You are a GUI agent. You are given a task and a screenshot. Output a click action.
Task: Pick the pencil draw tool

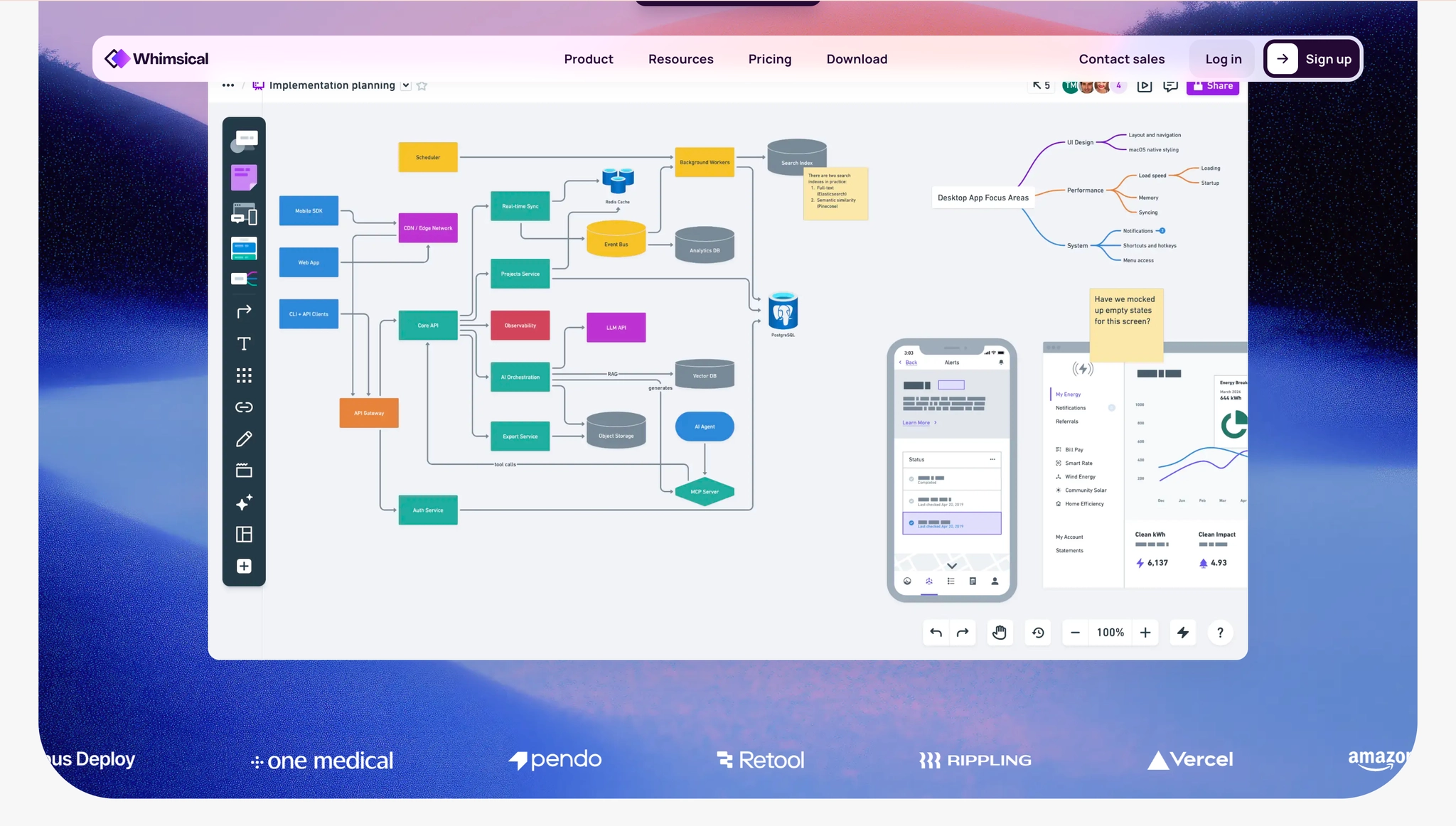tap(244, 439)
